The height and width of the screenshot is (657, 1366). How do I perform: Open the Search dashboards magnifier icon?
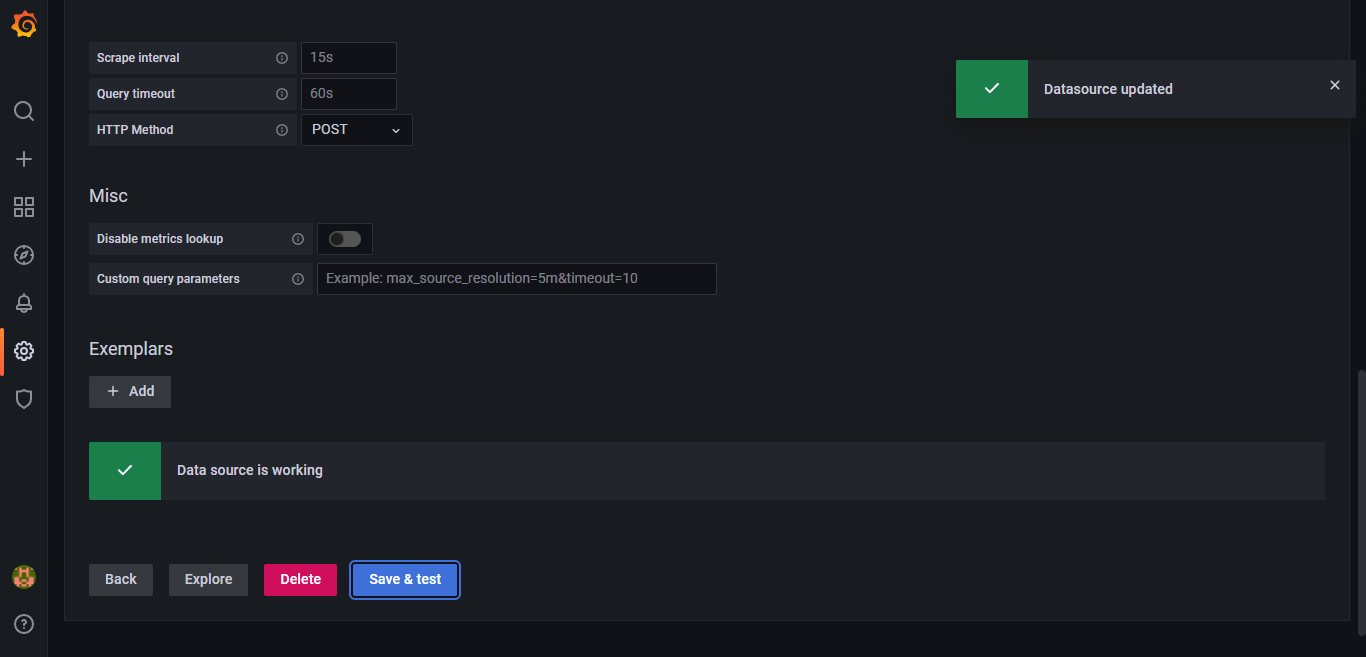pos(24,111)
